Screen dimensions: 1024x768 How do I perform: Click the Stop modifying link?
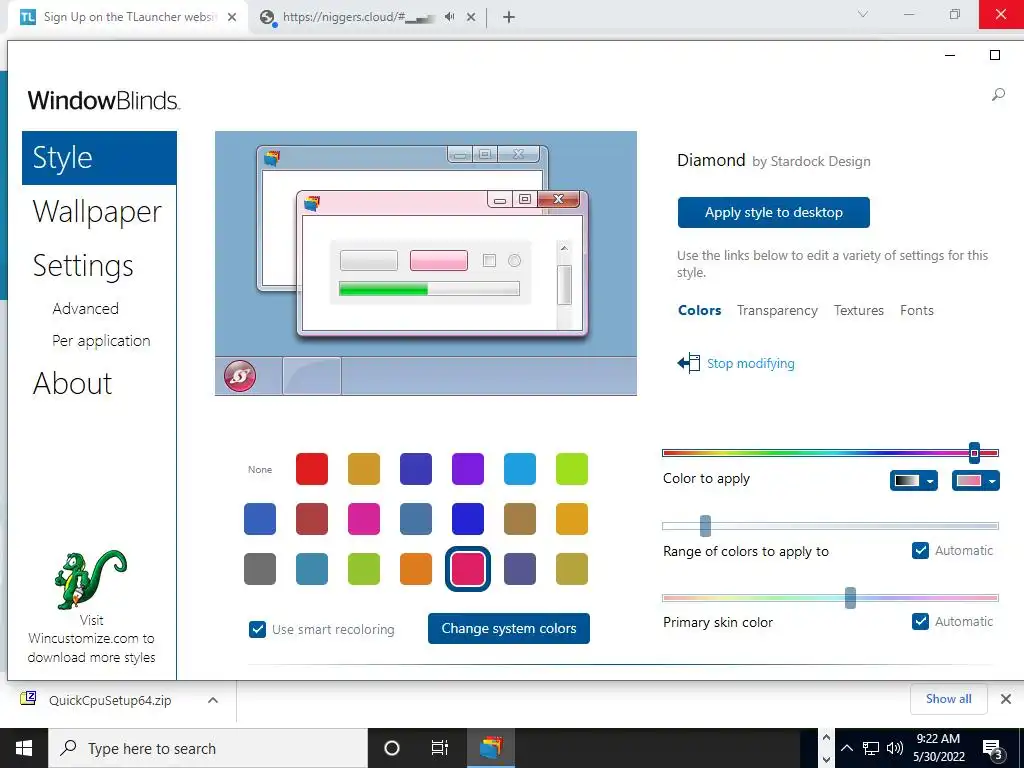(x=750, y=363)
